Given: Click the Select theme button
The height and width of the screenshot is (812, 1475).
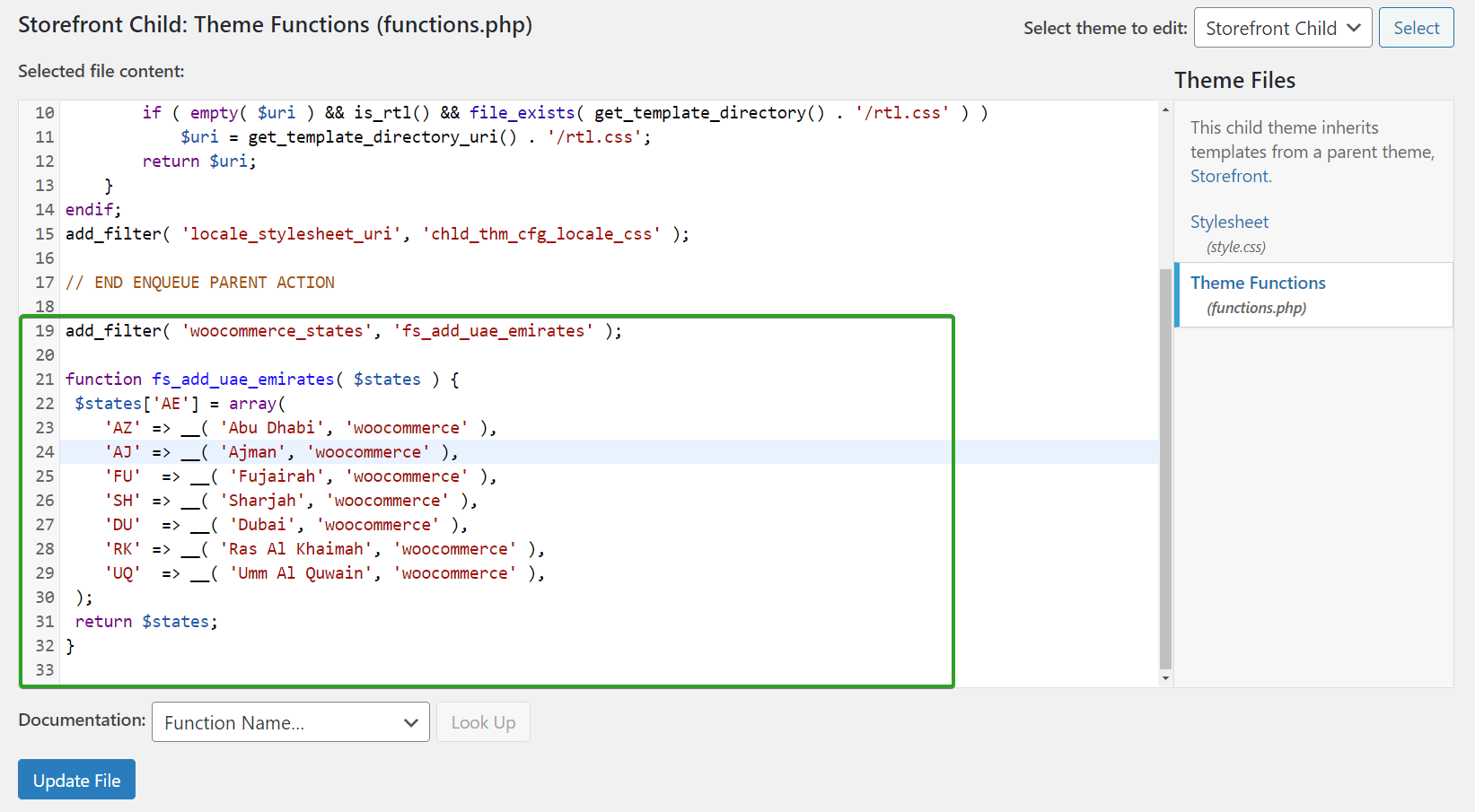Looking at the screenshot, I should [x=1416, y=28].
